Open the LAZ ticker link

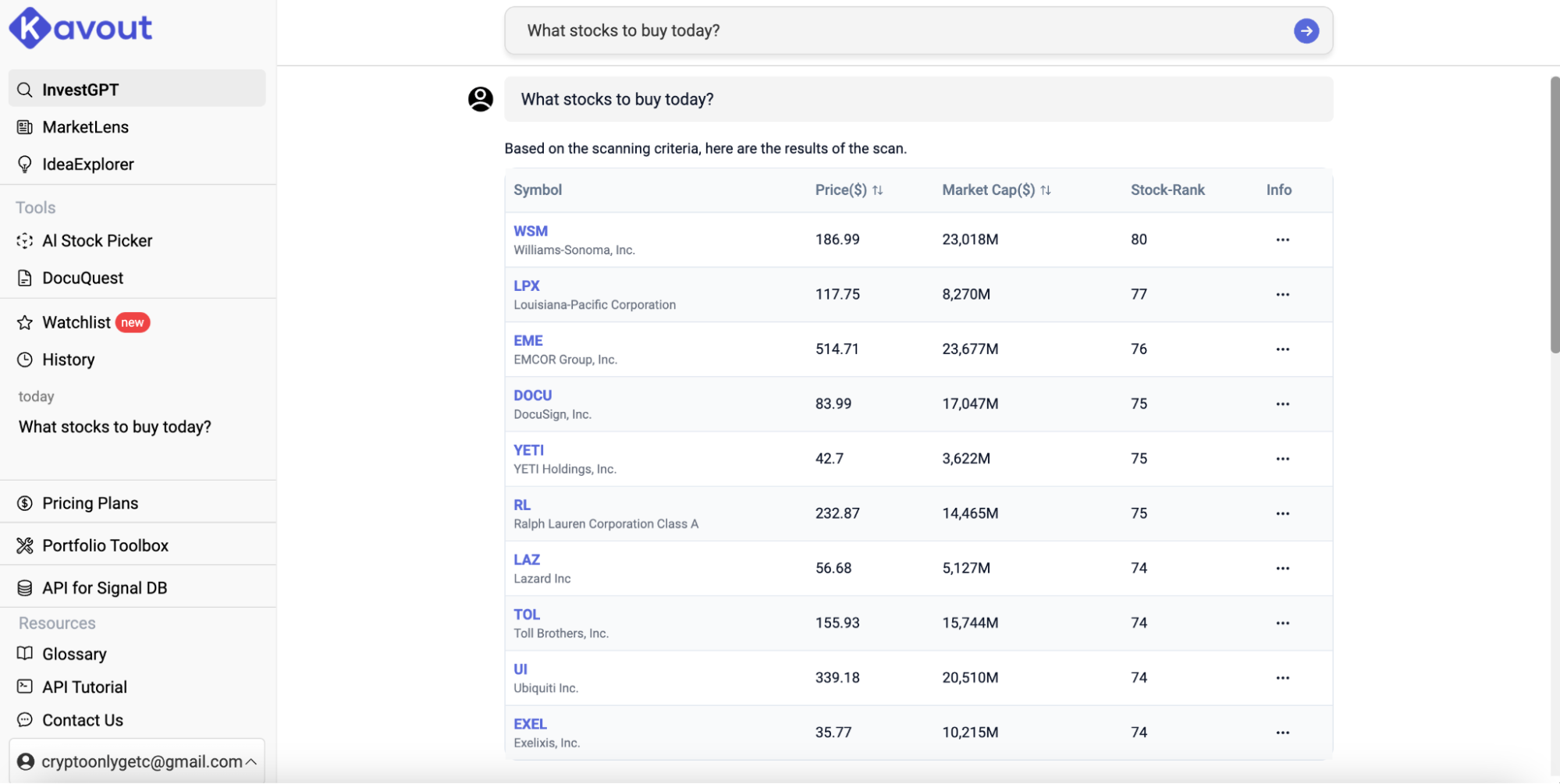(527, 560)
